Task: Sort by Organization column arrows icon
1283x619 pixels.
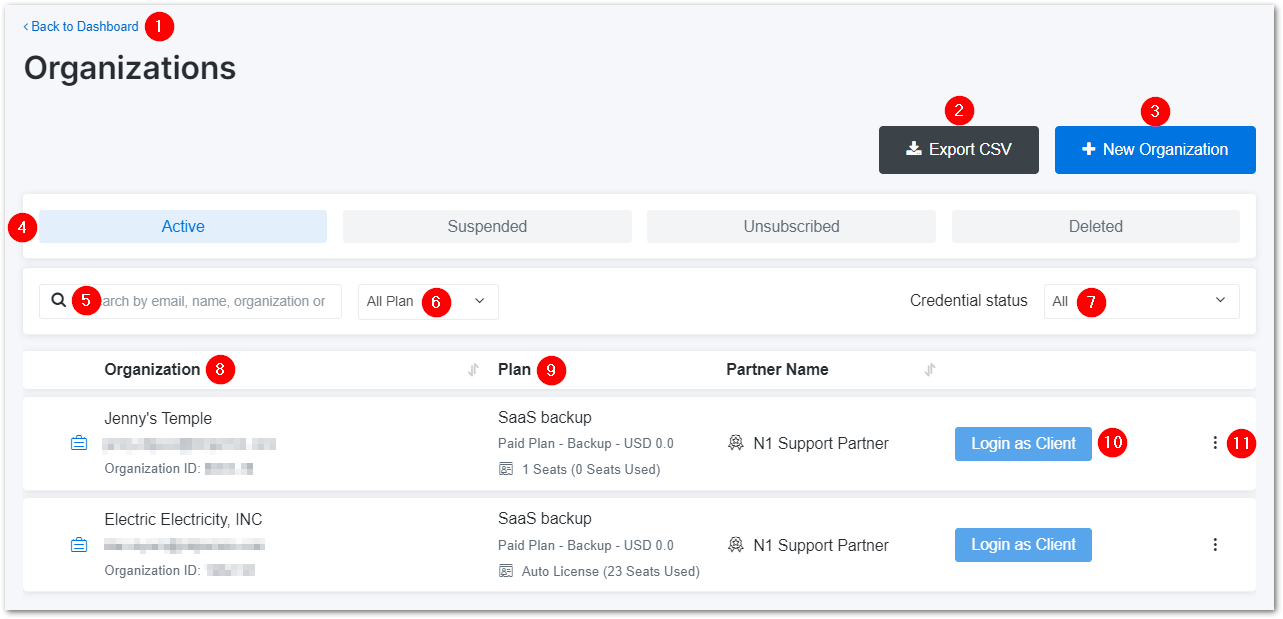Action: tap(473, 370)
